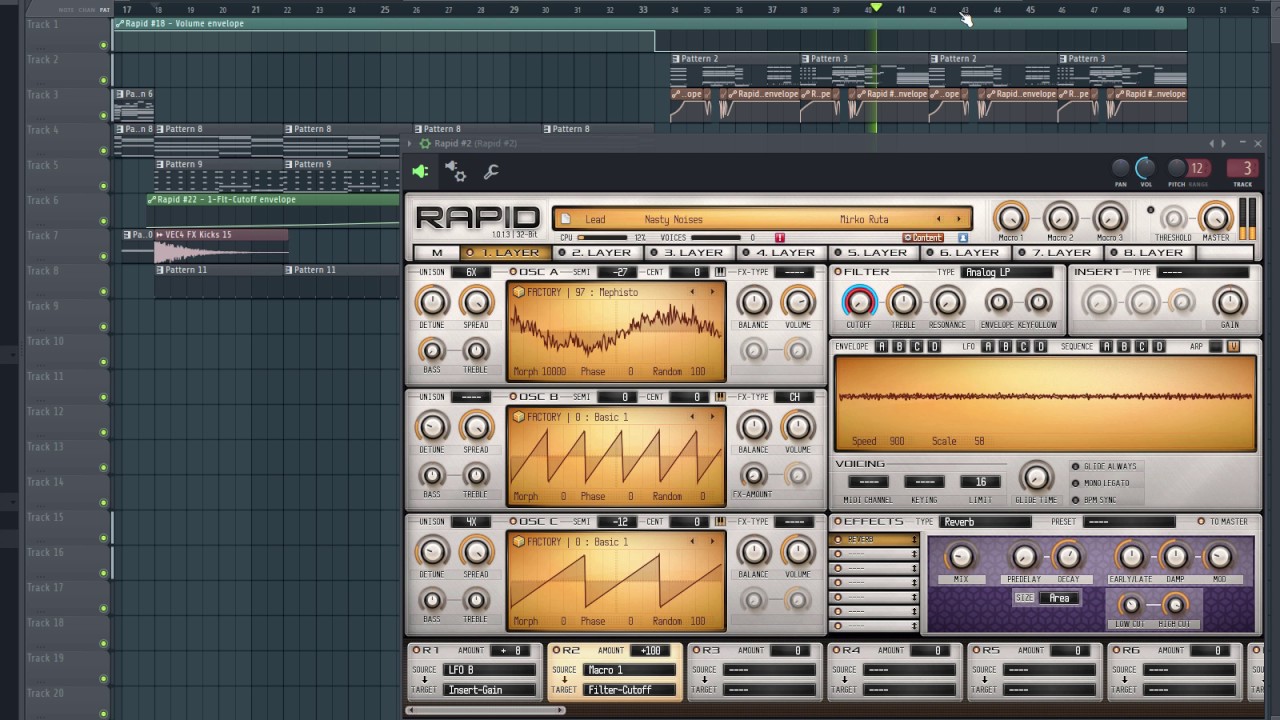Click the green plugin speaker icon
The image size is (1280, 720).
420,172
